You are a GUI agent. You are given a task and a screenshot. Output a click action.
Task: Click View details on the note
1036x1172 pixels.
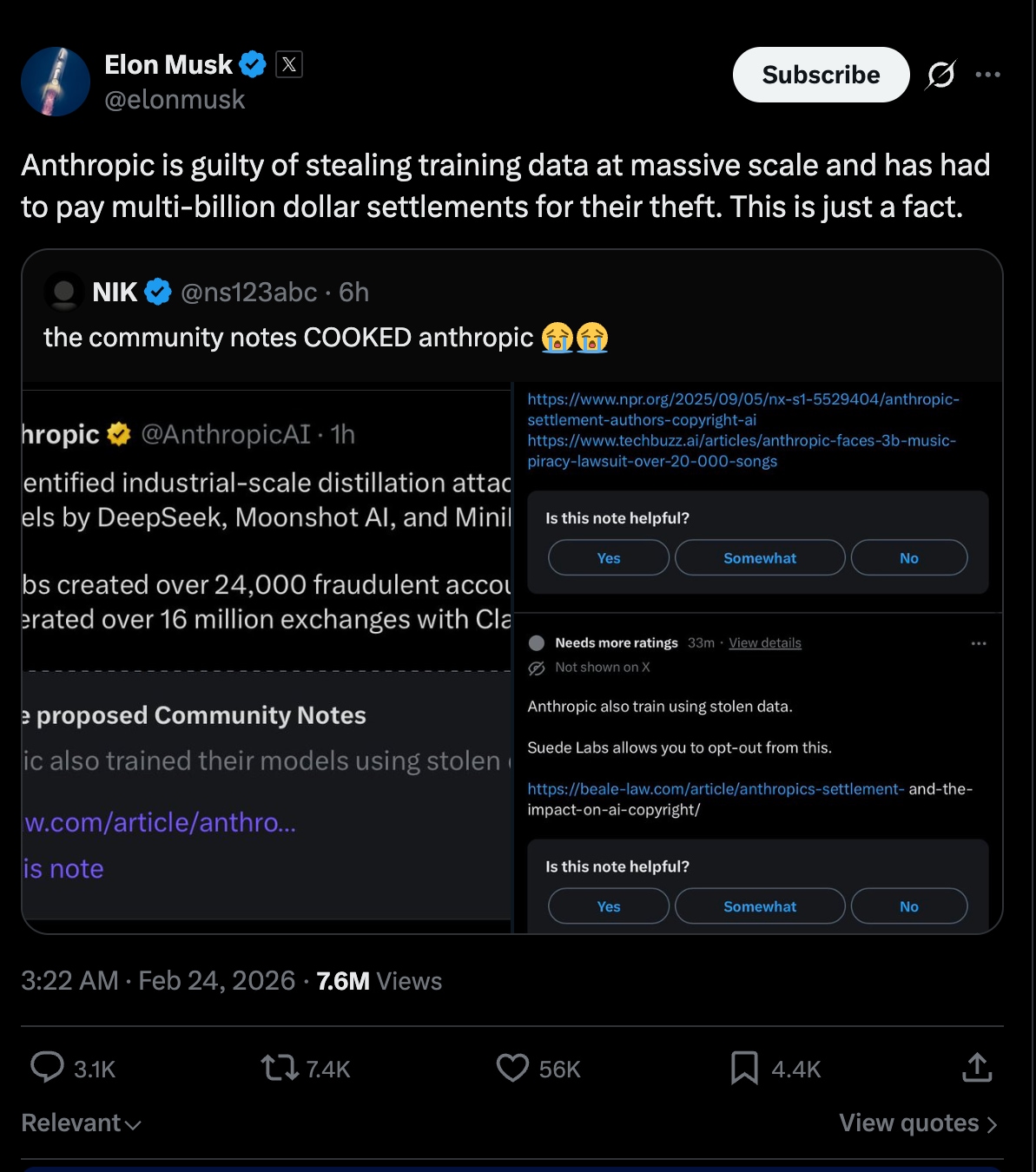pos(764,642)
